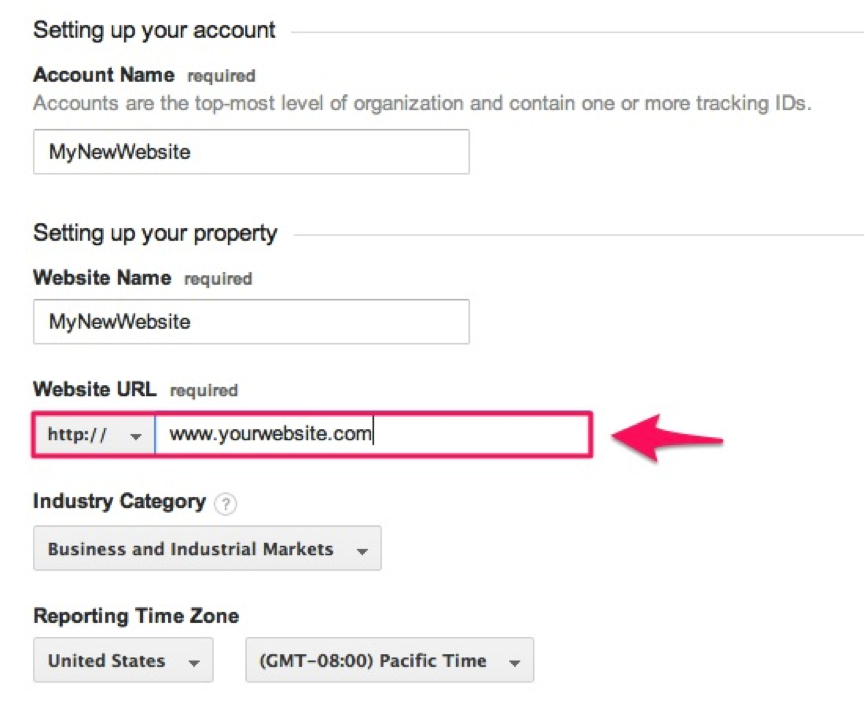The width and height of the screenshot is (865, 713).
Task: Click the caret arrow beside http://
Action: tap(136, 437)
